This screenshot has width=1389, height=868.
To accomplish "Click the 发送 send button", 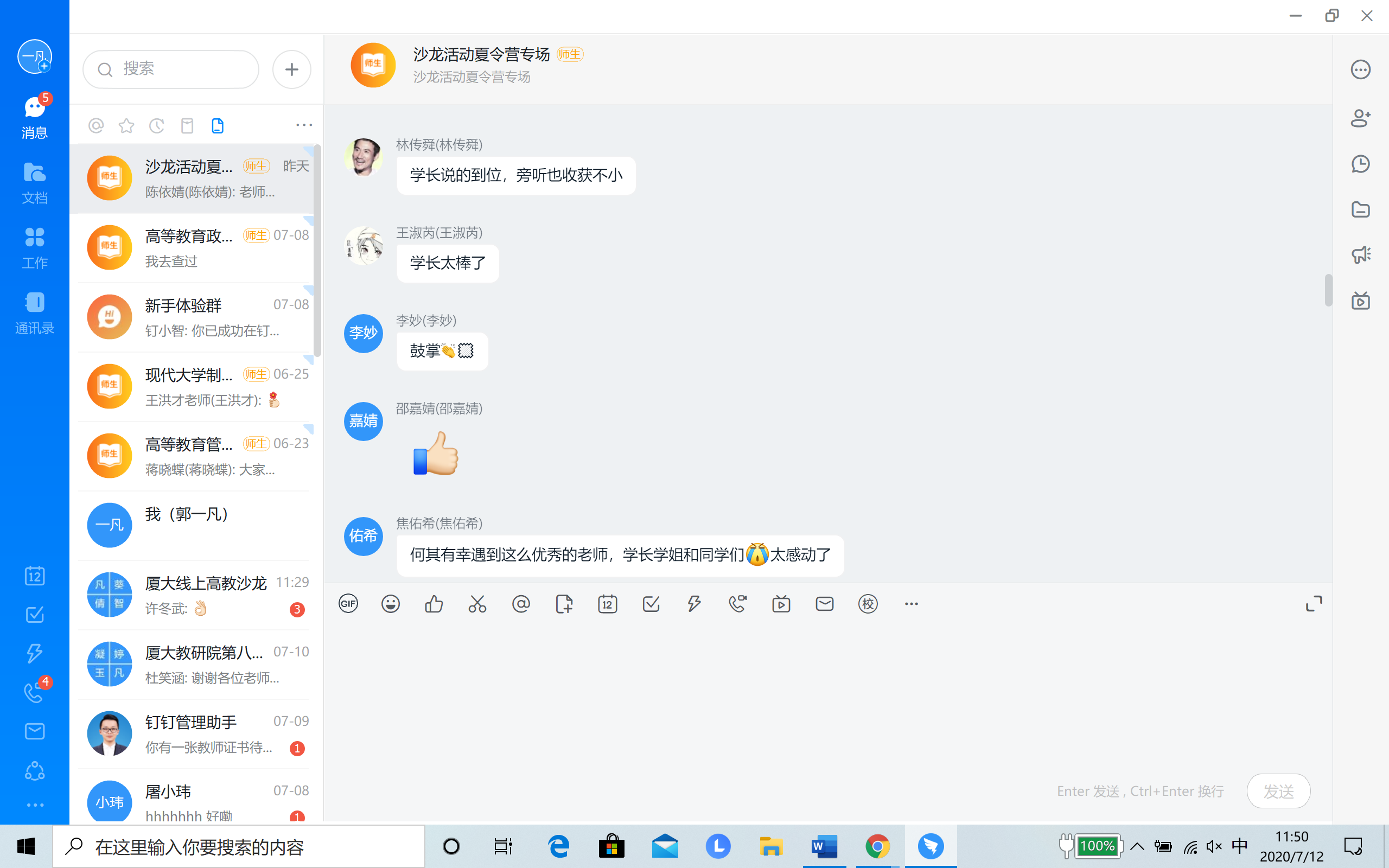I will pos(1278,791).
